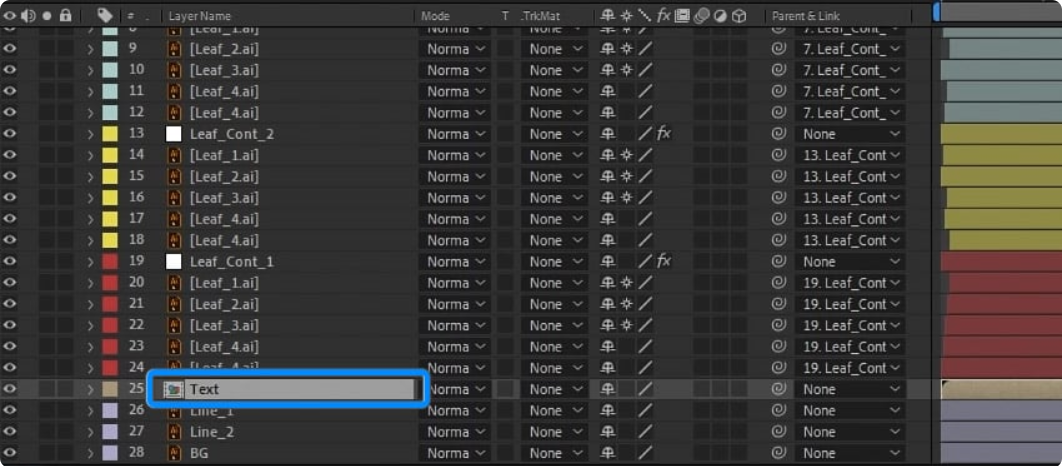Select layer 17 [Leaf_4.ai] name
1063x466 pixels.
tap(224, 219)
